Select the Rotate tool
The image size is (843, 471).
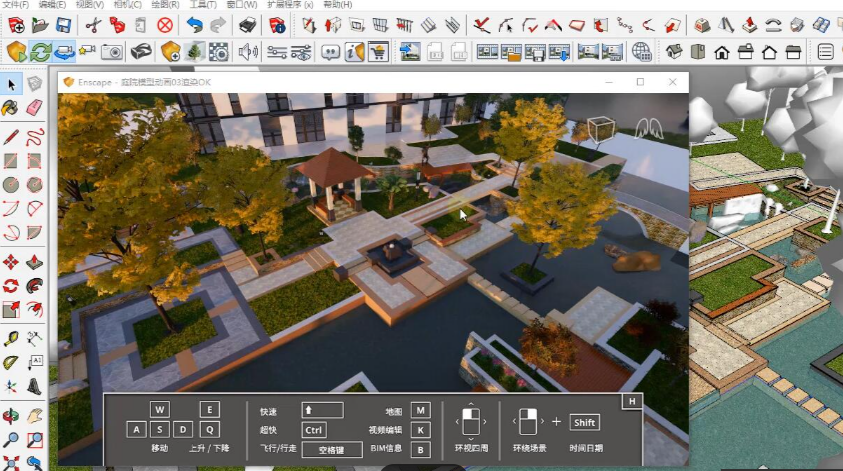11,286
